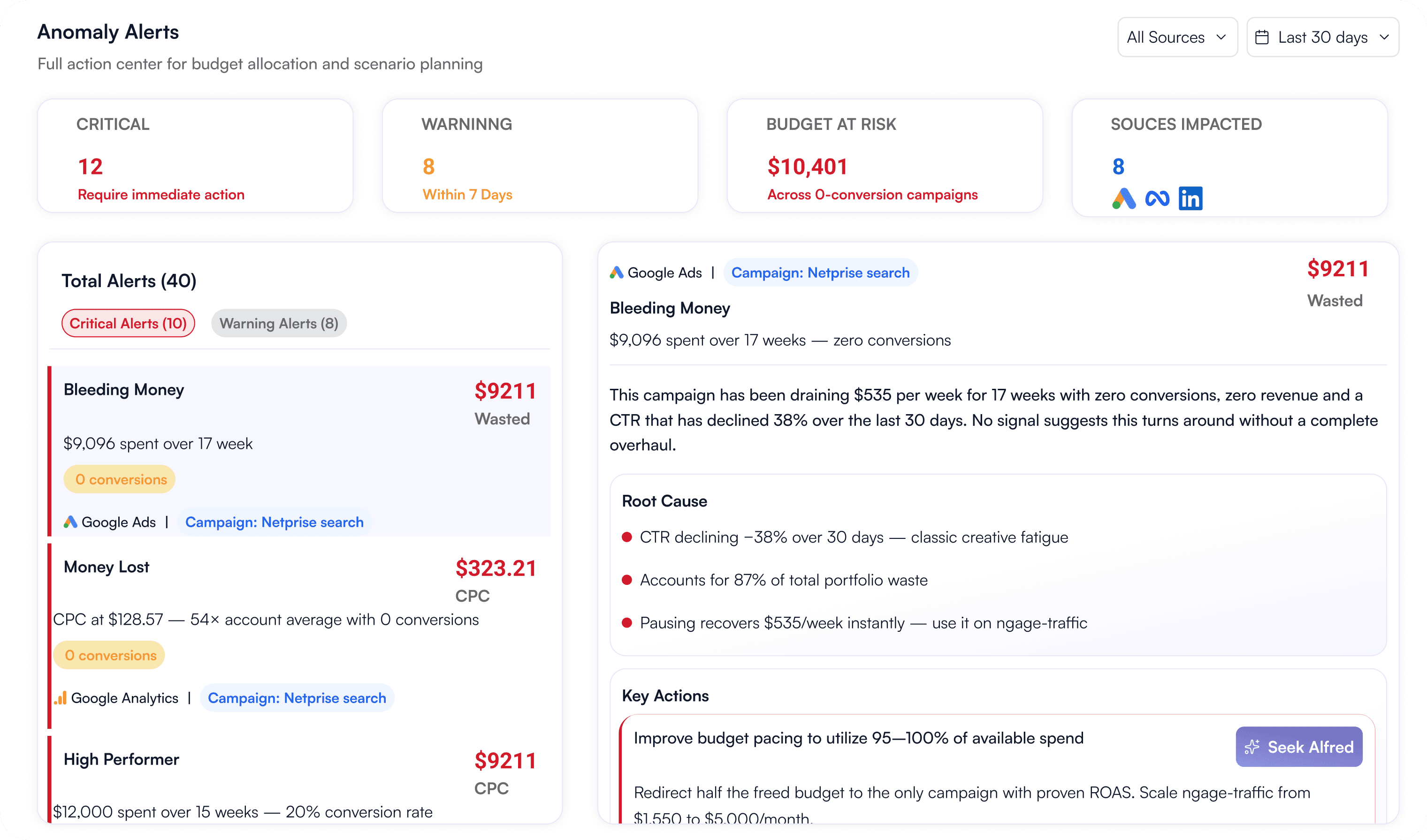This screenshot has width=1427, height=840.
Task: Open Campaign: Netprise search link in detail header
Action: (820, 273)
